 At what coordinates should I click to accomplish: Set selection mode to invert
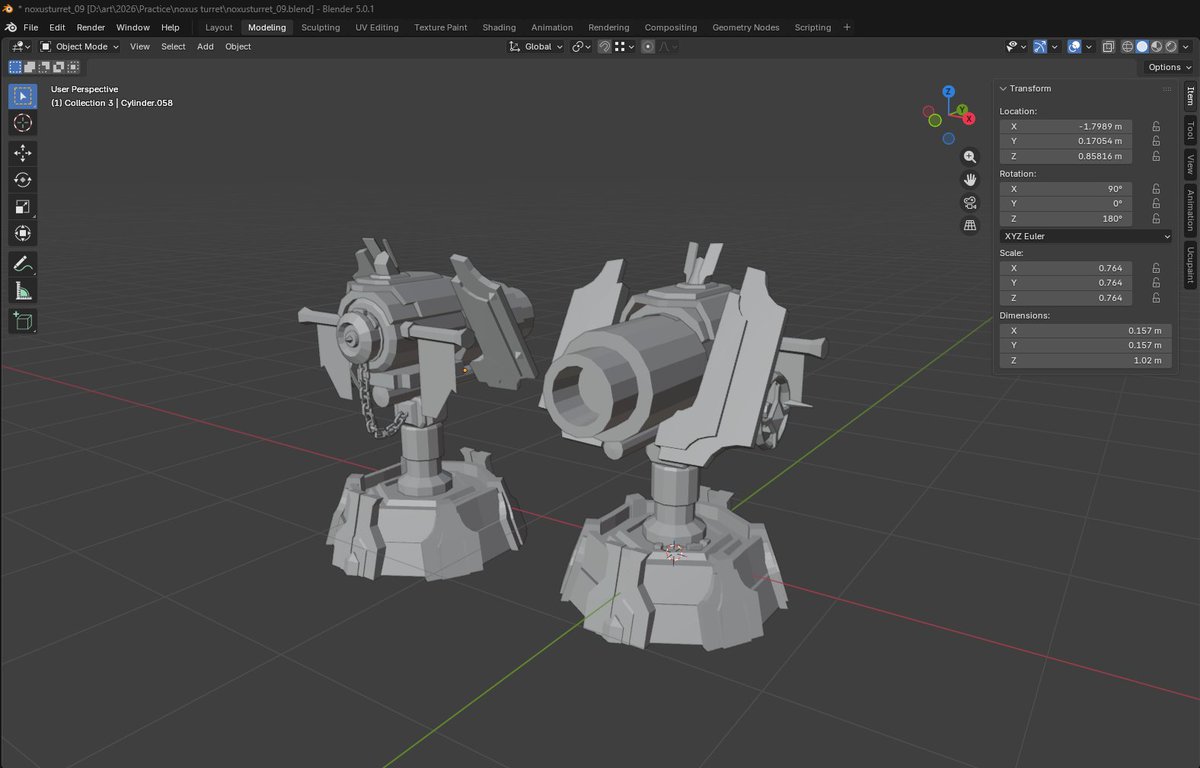click(x=59, y=67)
